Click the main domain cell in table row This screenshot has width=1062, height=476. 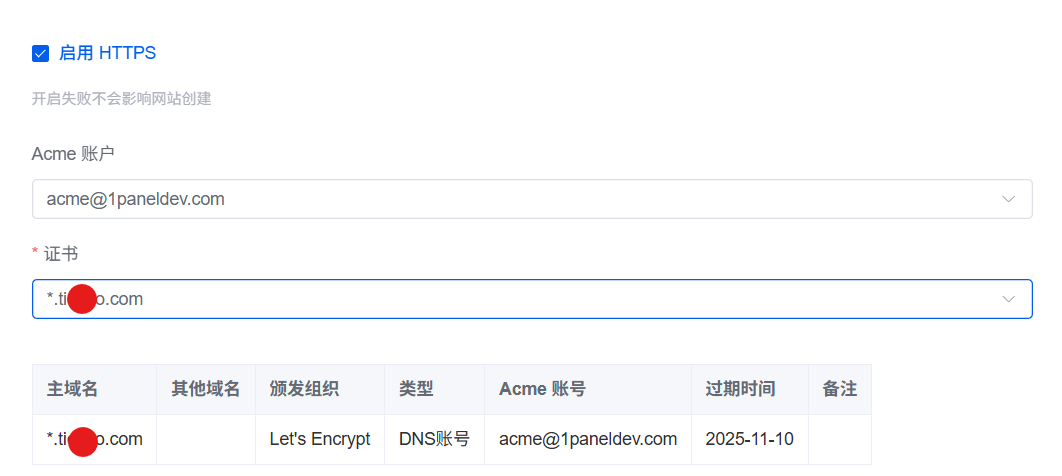coord(94,439)
